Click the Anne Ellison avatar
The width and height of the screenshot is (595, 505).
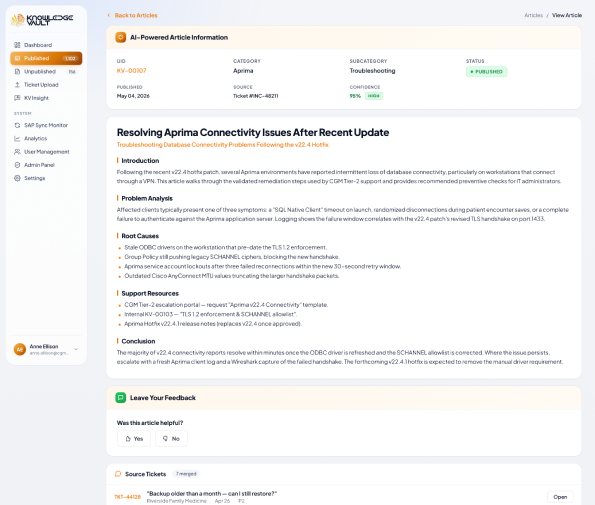coord(20,349)
